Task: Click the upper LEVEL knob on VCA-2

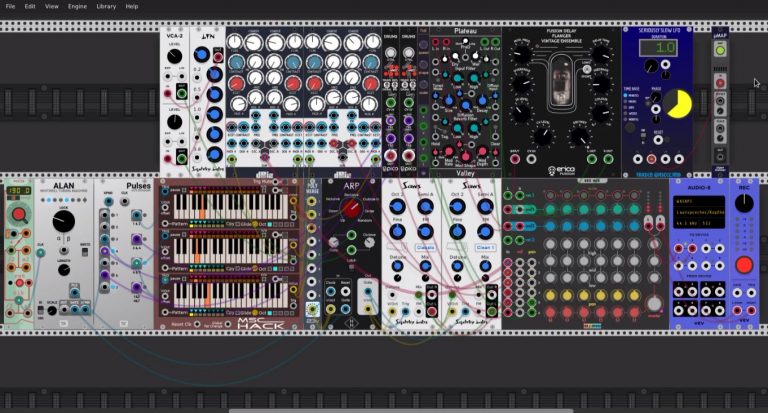Action: tap(174, 57)
